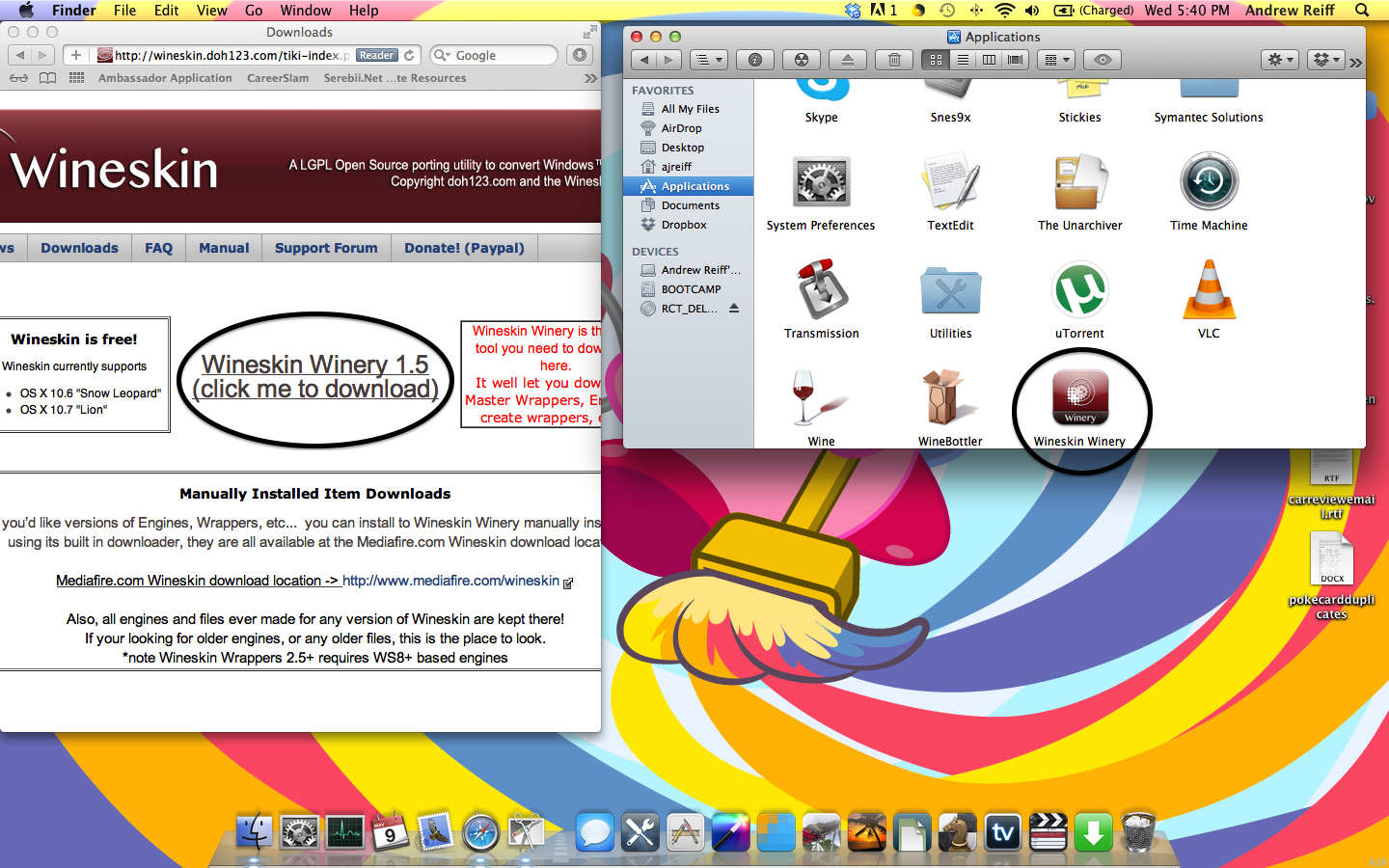
Task: Go forward in the Applications Finder window
Action: pos(668,60)
